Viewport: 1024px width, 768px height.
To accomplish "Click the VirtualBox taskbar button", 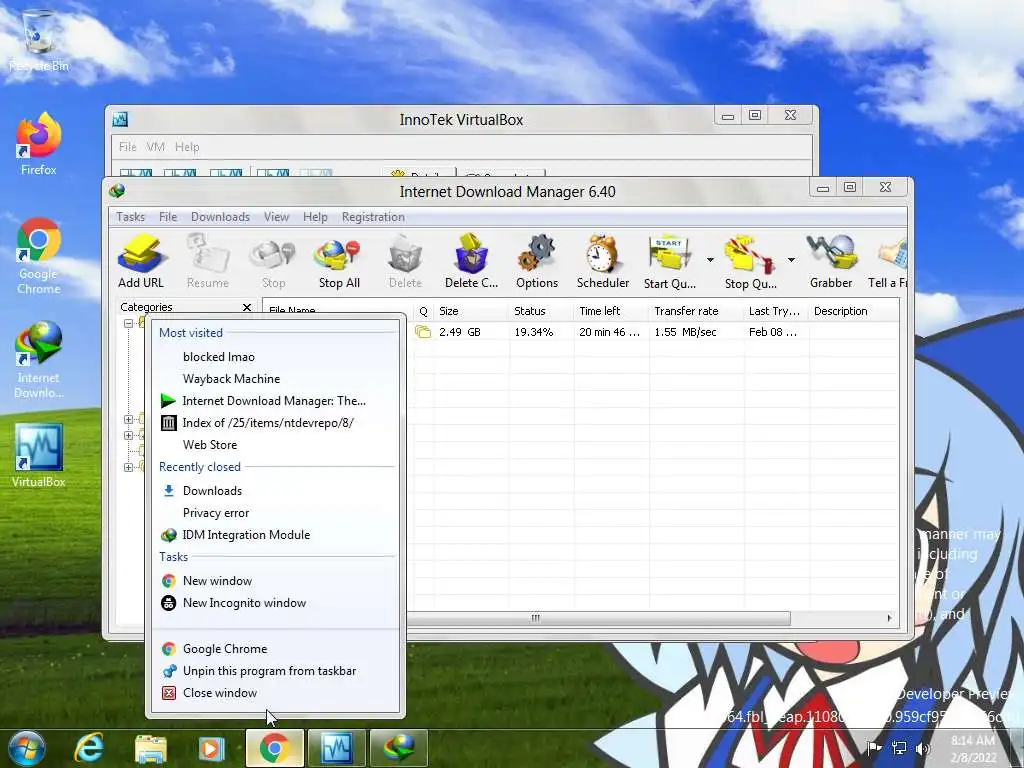I will click(x=337, y=748).
